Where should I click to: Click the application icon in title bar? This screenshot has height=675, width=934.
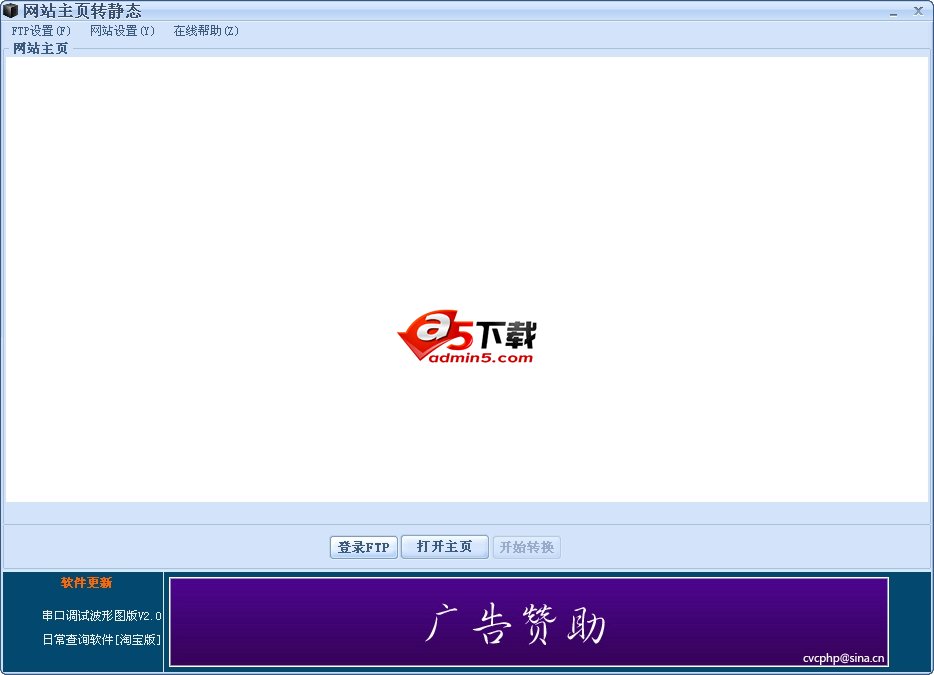(x=11, y=10)
